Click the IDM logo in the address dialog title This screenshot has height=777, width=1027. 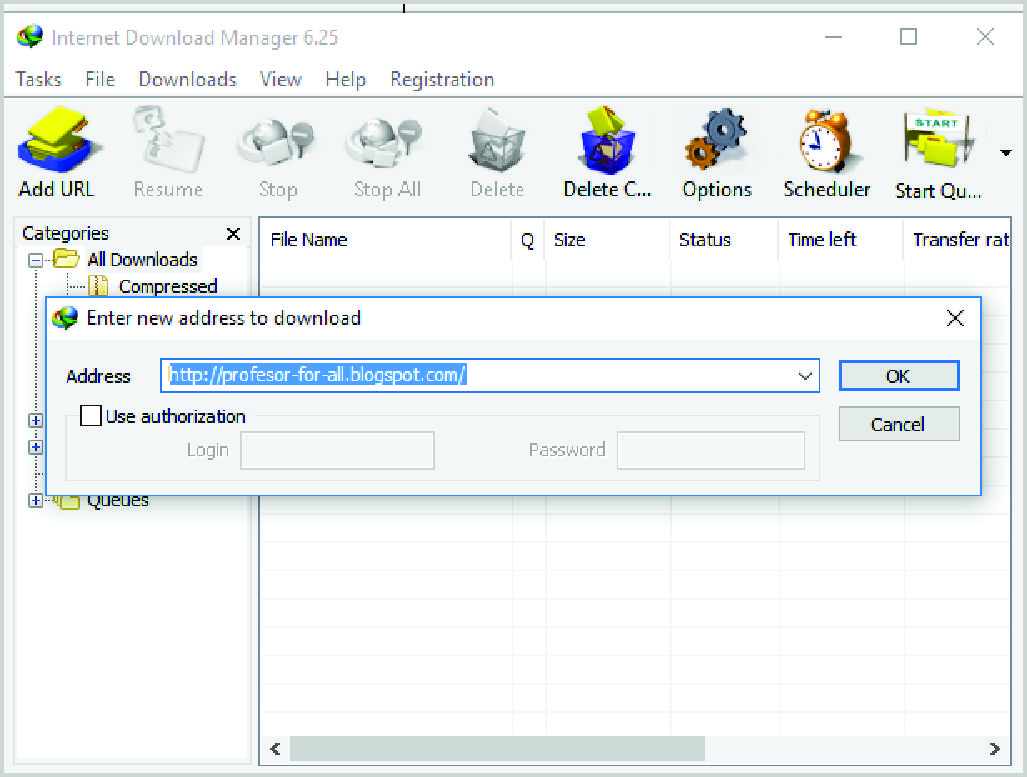click(65, 318)
